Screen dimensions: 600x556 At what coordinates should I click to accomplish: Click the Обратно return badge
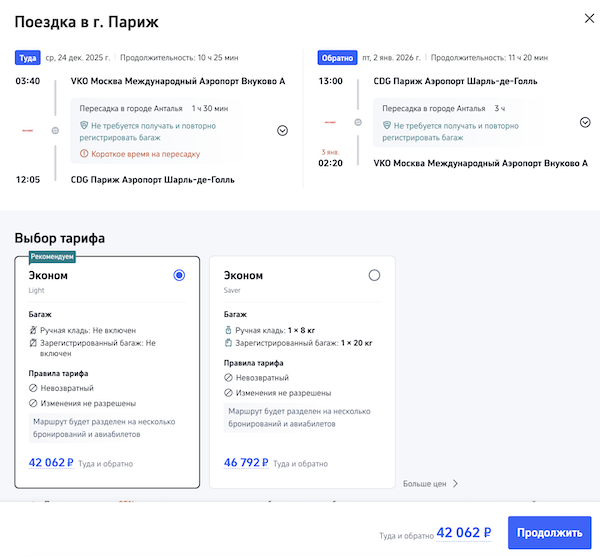point(337,58)
